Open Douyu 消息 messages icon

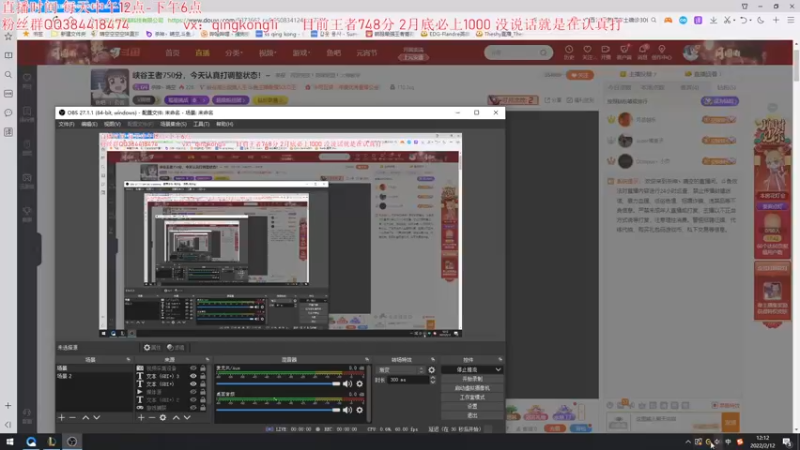click(x=643, y=52)
